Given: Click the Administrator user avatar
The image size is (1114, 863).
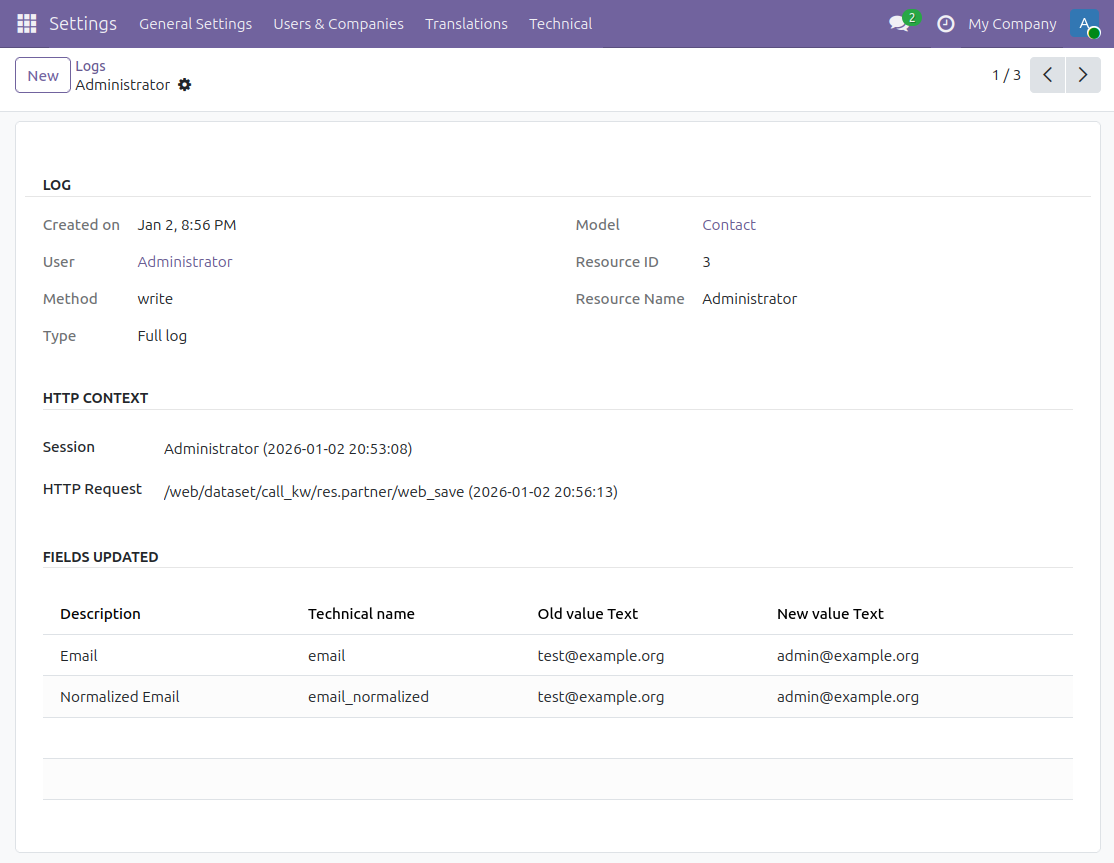Looking at the screenshot, I should (1084, 24).
